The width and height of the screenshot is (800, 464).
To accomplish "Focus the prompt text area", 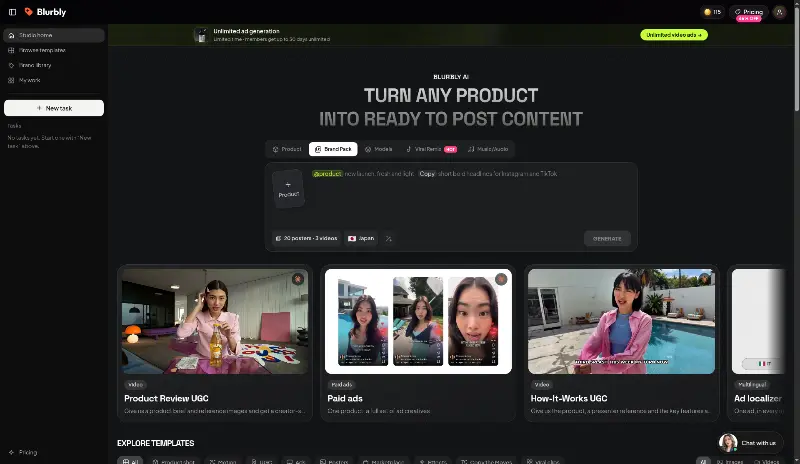I will 472,197.
